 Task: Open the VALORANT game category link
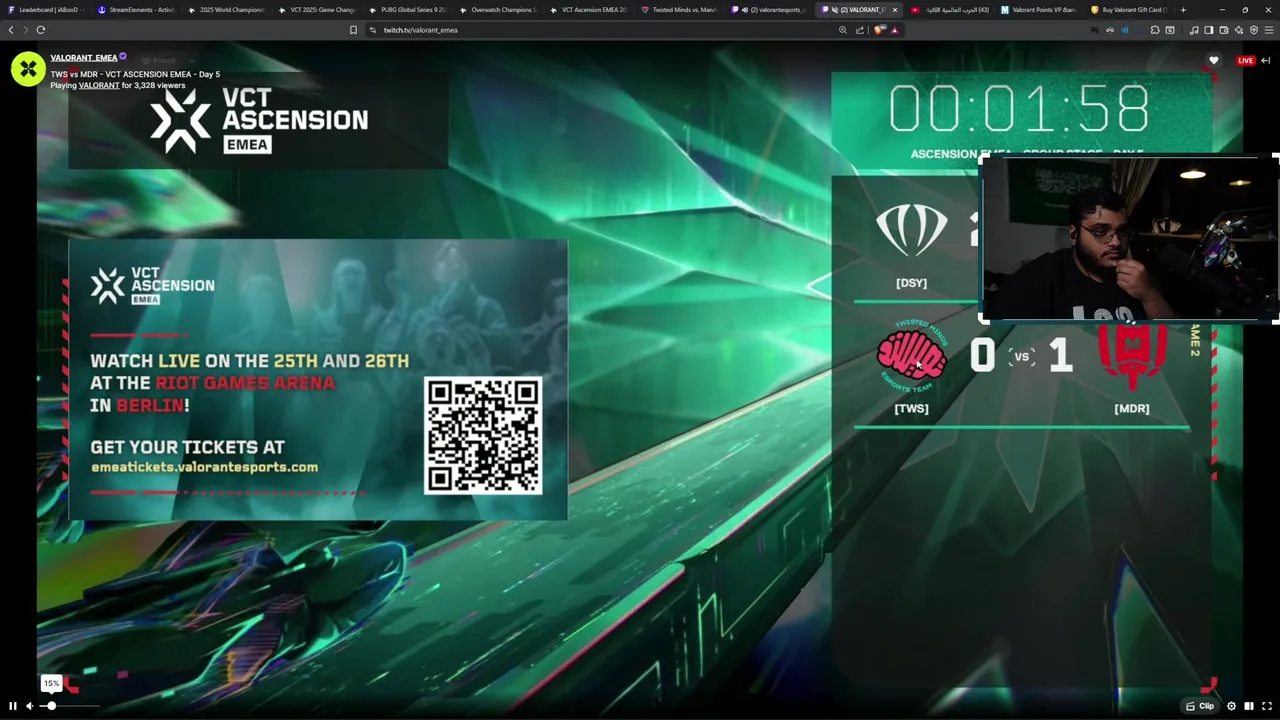tap(99, 85)
